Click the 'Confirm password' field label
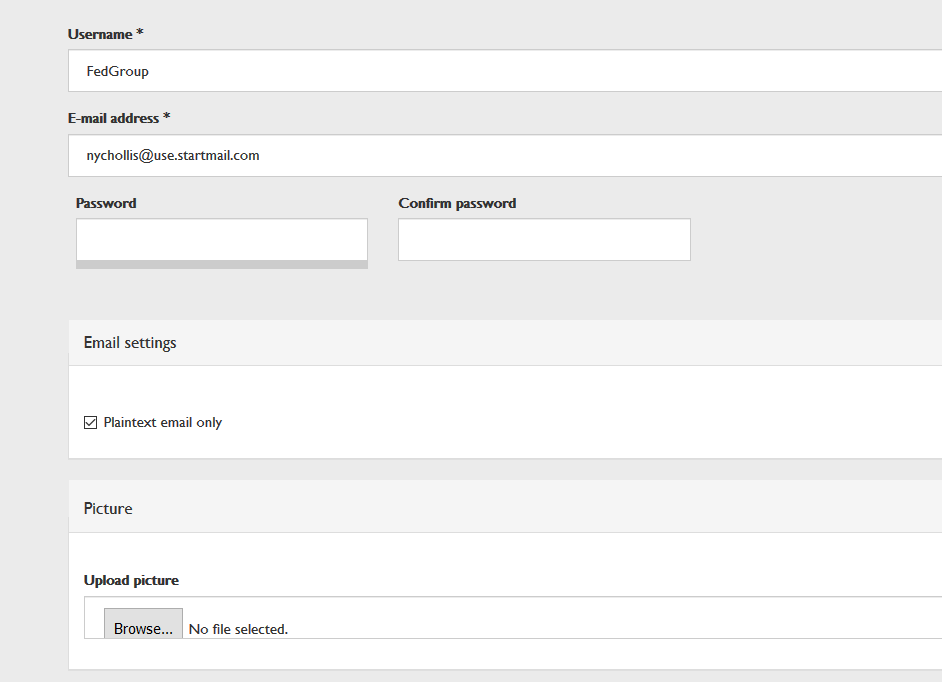 click(x=457, y=203)
